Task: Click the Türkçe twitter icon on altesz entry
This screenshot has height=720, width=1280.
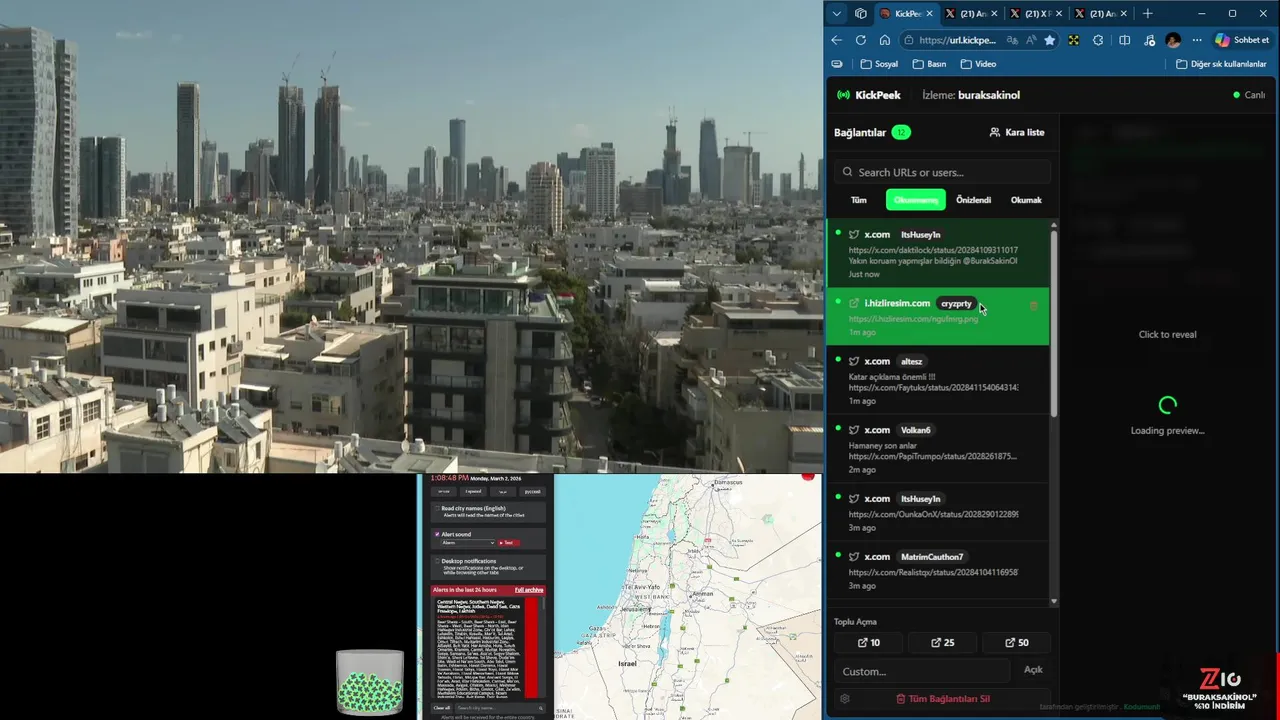Action: 854,361
